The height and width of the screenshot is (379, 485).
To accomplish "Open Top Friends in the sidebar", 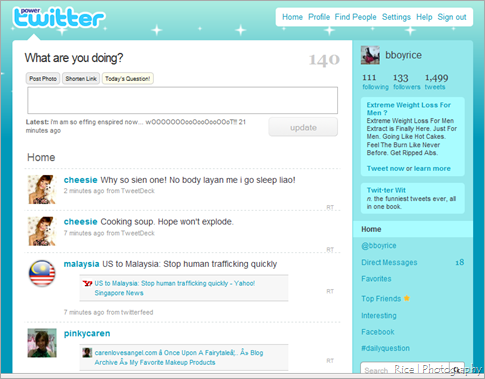I will click(381, 298).
